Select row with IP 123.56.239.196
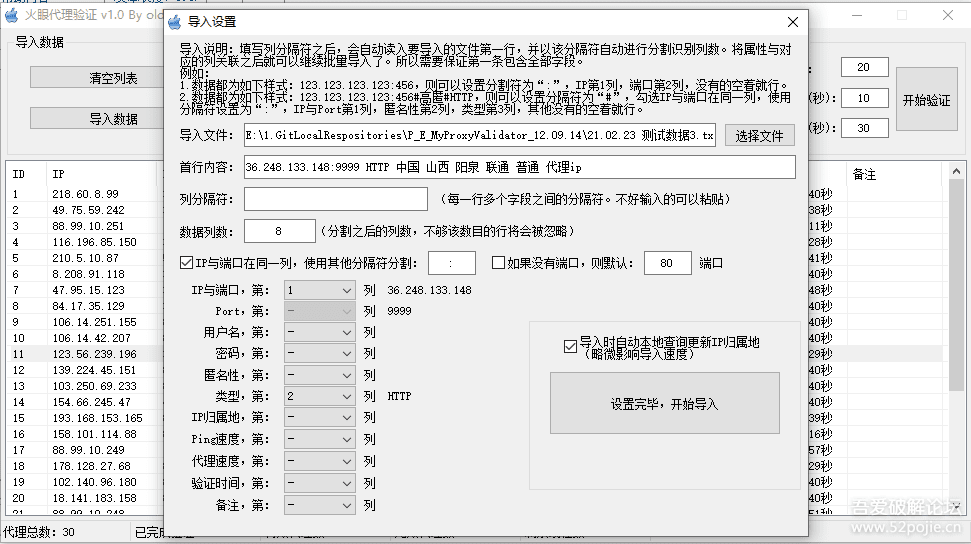 tap(94, 354)
